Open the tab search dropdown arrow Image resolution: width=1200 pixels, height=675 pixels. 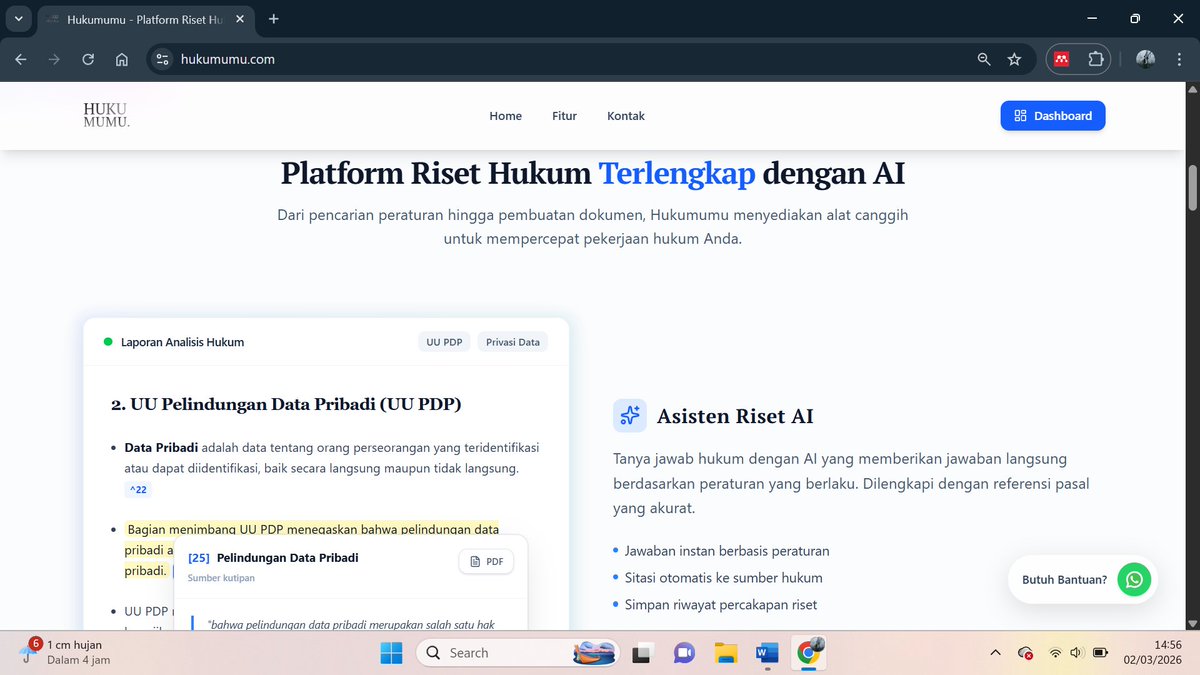tap(18, 19)
